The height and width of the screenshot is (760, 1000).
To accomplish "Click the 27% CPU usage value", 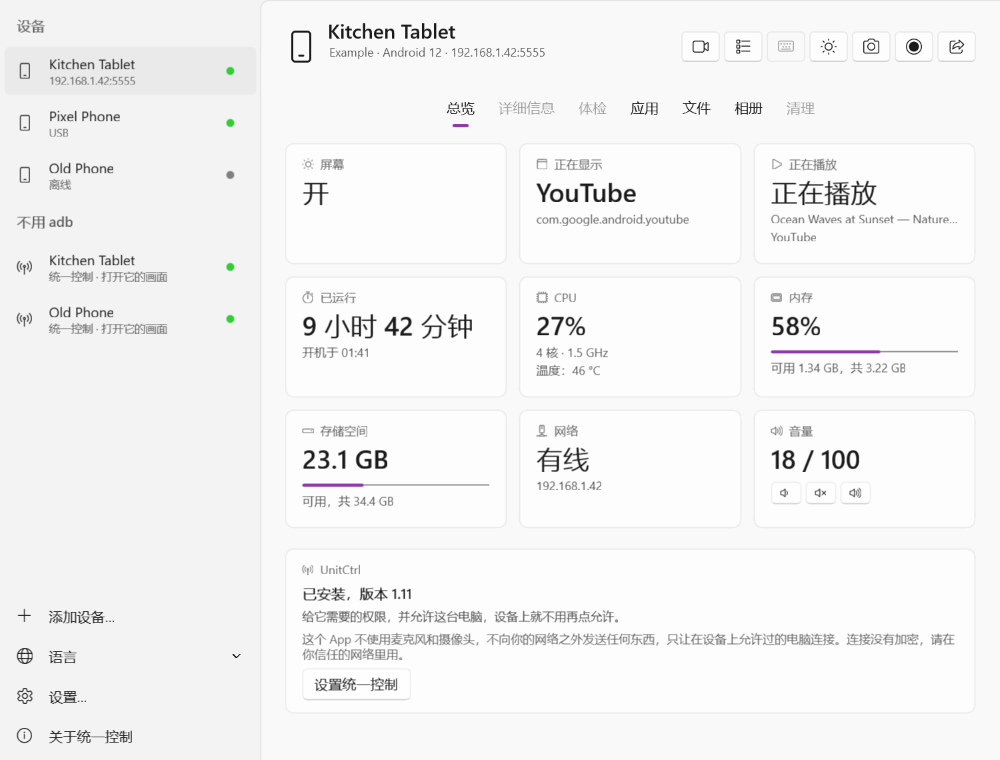I will click(x=561, y=326).
